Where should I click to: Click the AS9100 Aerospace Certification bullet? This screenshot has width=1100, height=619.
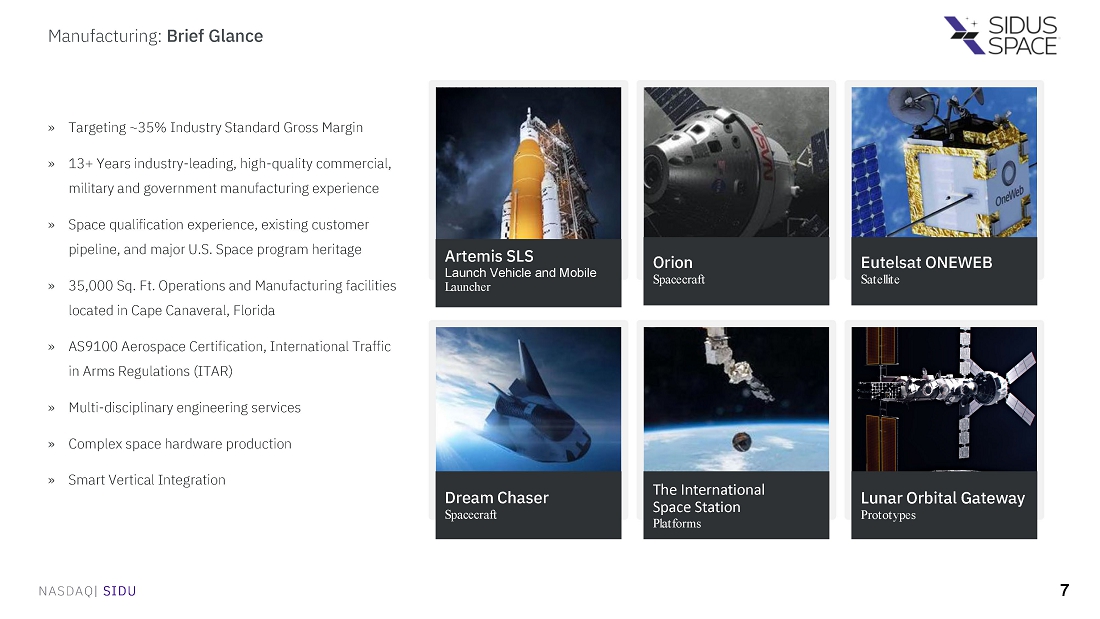pos(229,358)
